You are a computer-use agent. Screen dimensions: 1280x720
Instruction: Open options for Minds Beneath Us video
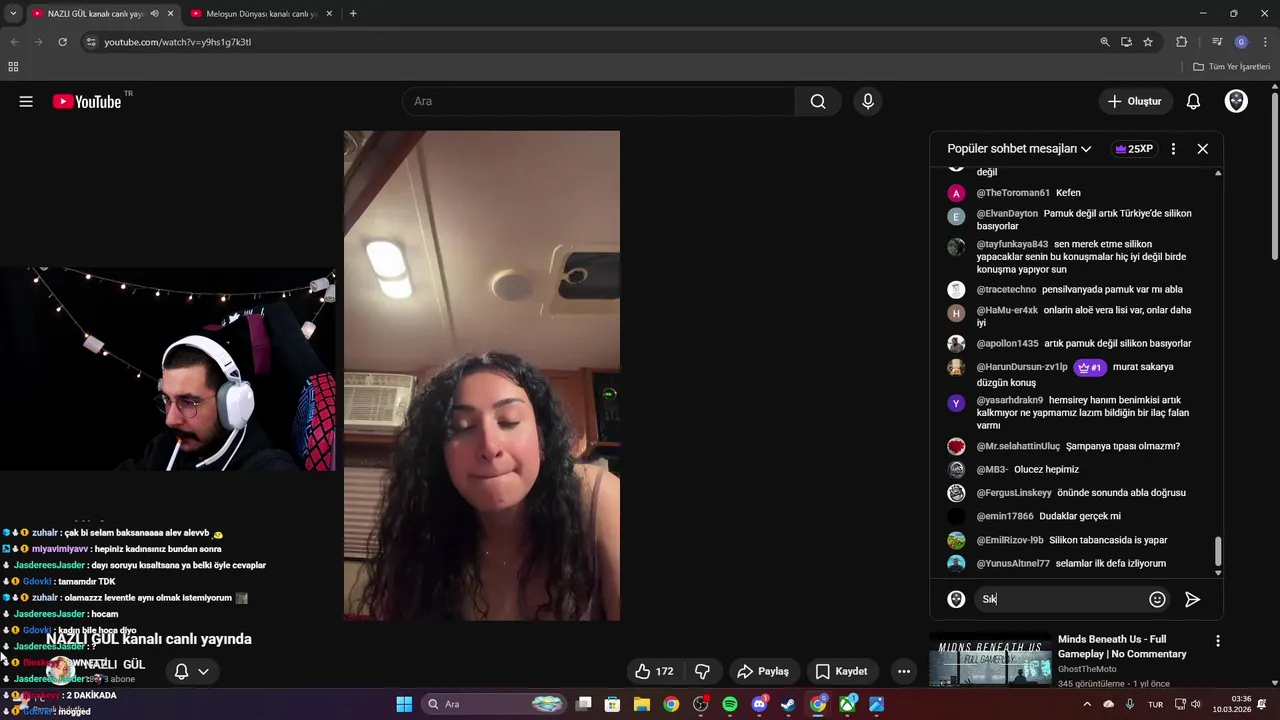click(x=1217, y=640)
